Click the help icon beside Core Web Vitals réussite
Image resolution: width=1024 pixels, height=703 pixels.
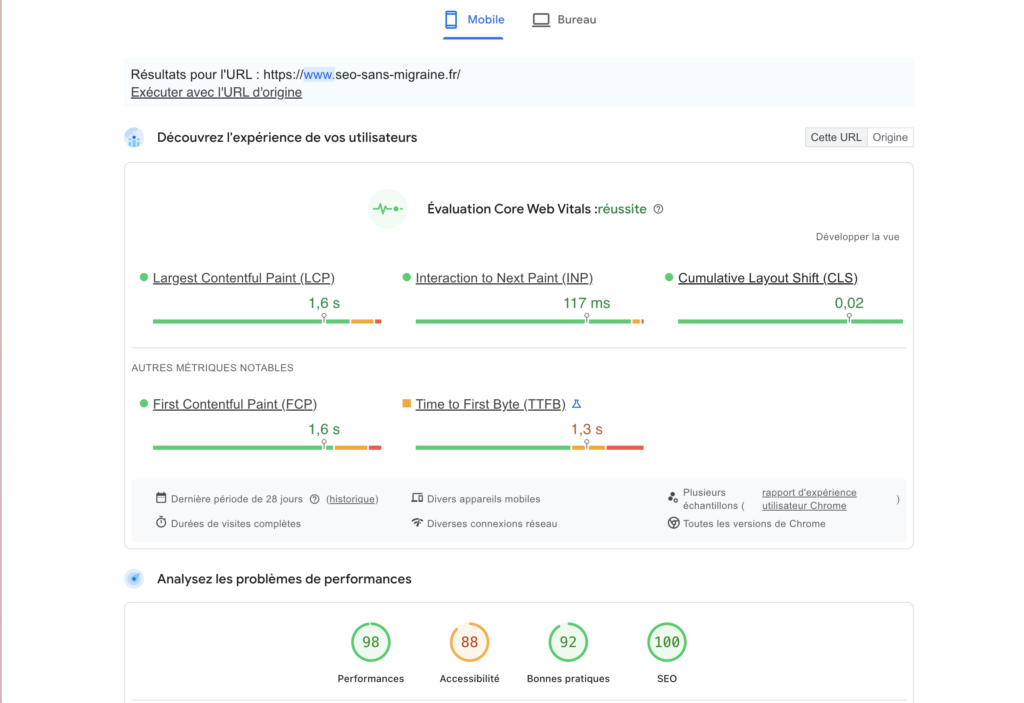coord(658,209)
